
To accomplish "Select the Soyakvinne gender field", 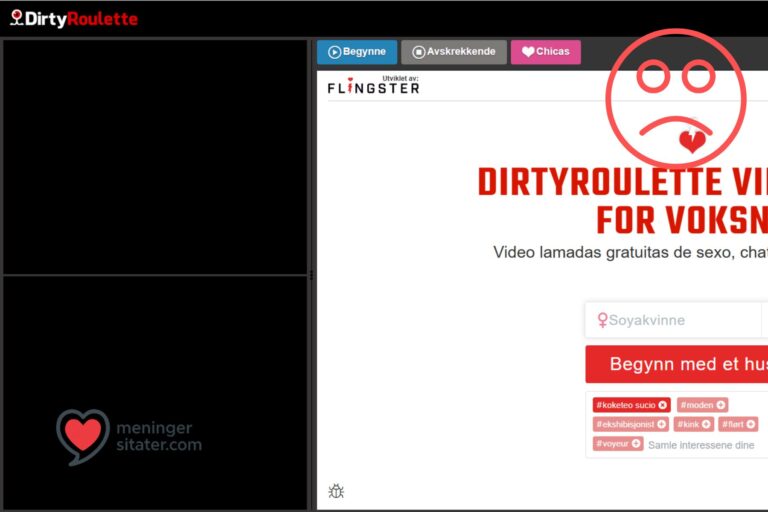I will (673, 320).
